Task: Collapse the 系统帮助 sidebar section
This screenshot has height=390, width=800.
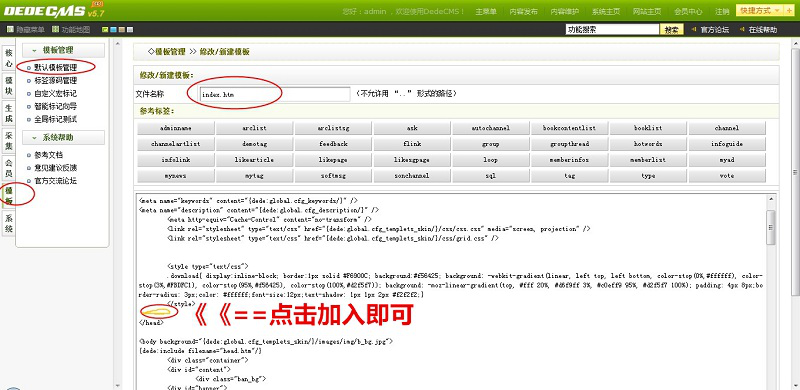Action: (x=63, y=137)
